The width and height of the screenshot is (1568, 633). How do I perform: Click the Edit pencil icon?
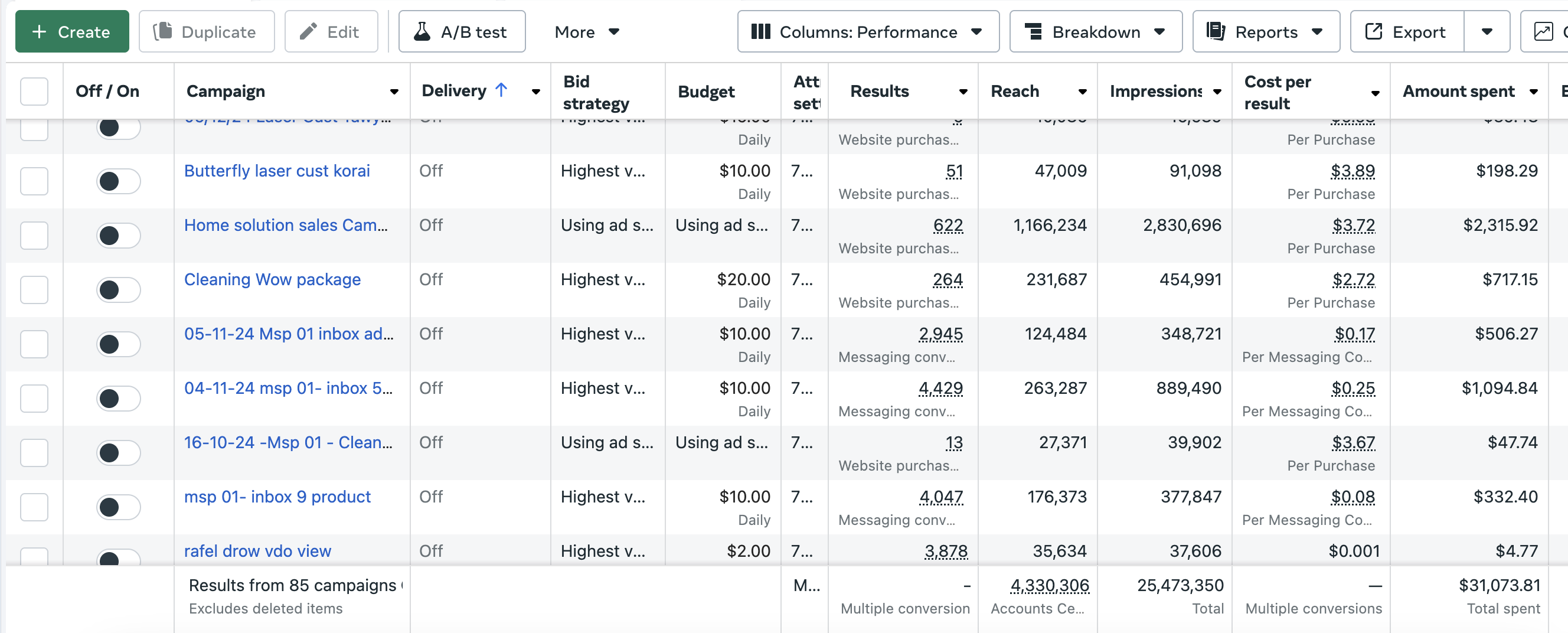click(x=309, y=32)
